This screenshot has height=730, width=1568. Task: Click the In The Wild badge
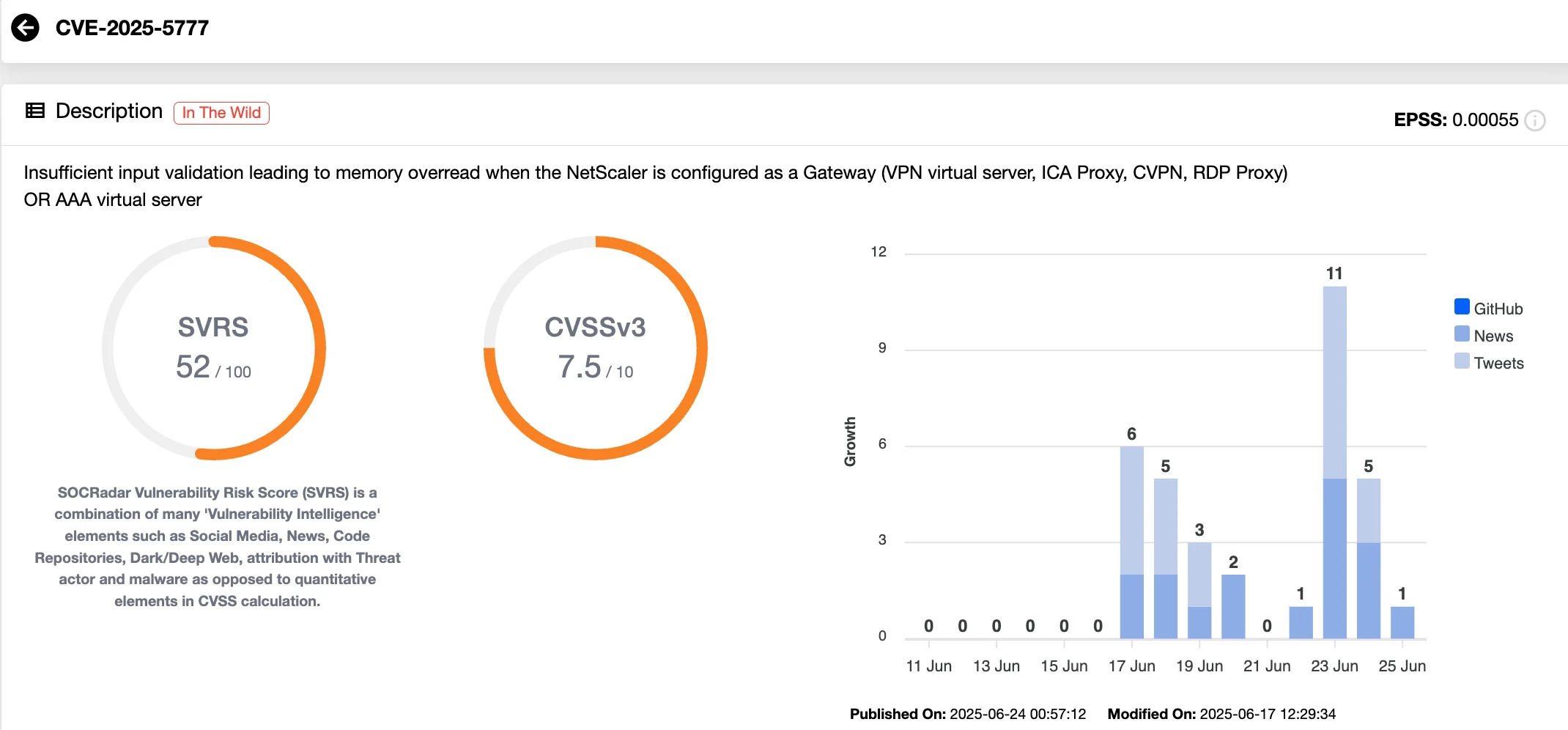click(x=221, y=113)
